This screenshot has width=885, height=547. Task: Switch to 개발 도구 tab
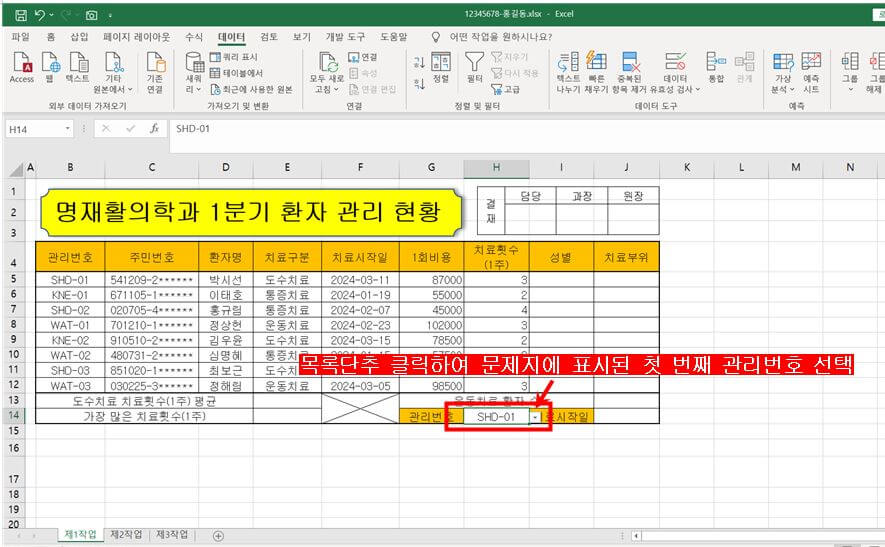click(x=345, y=37)
